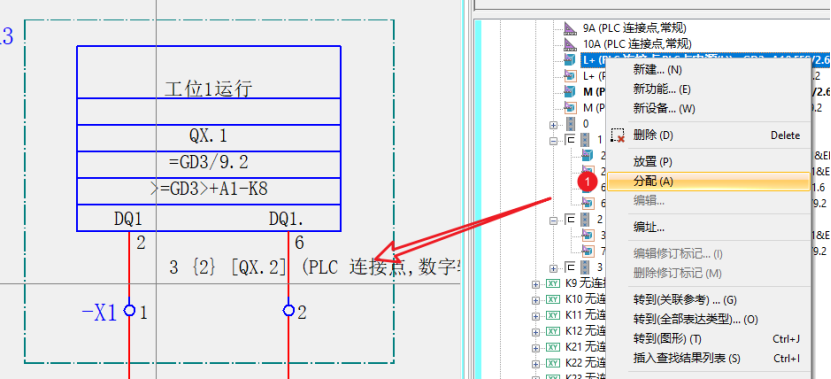Click the 工位1运行 text in the PLC box
Viewport: 831px width, 379px height.
coord(208,89)
